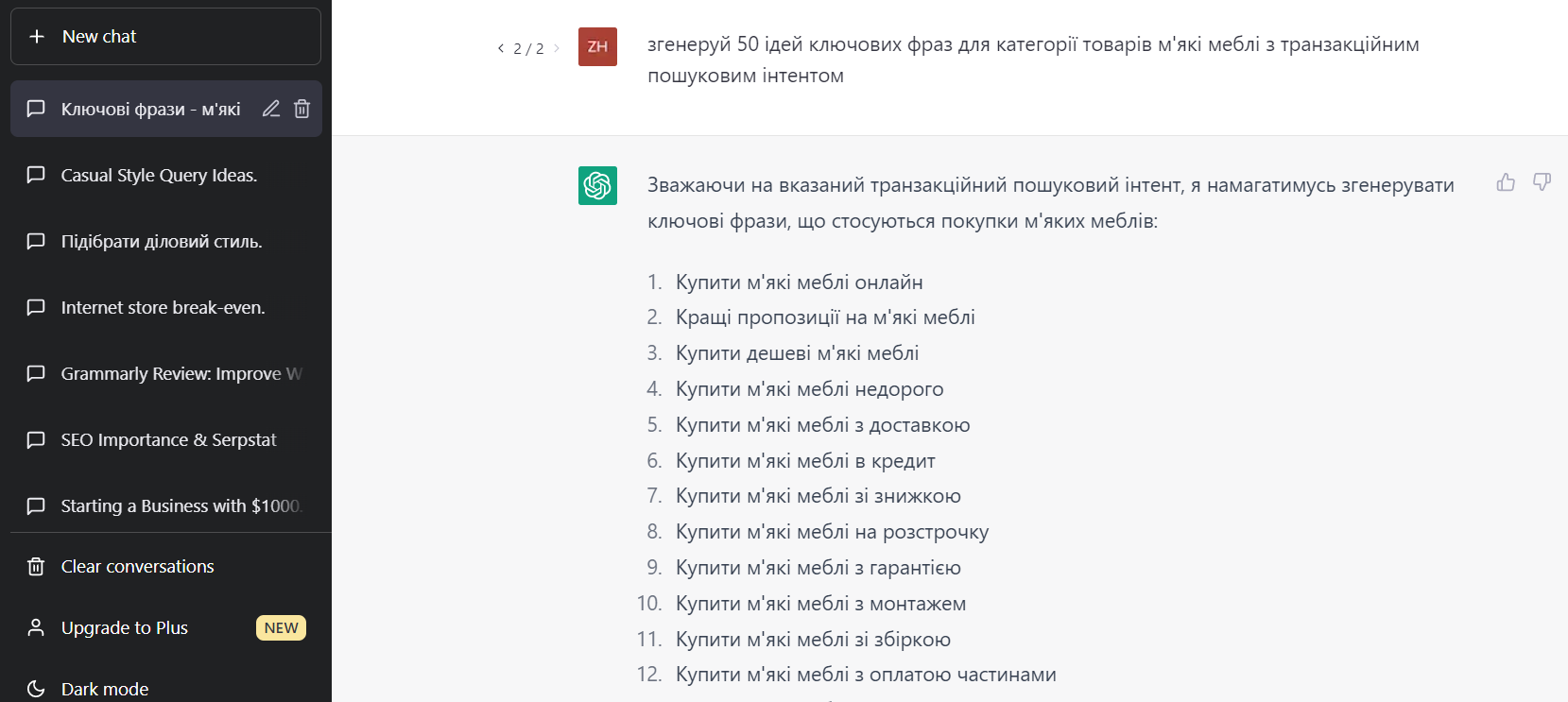The width and height of the screenshot is (1568, 702).
Task: Click the yellow NEW badge beside Upgrade to Plus
Action: 281,627
